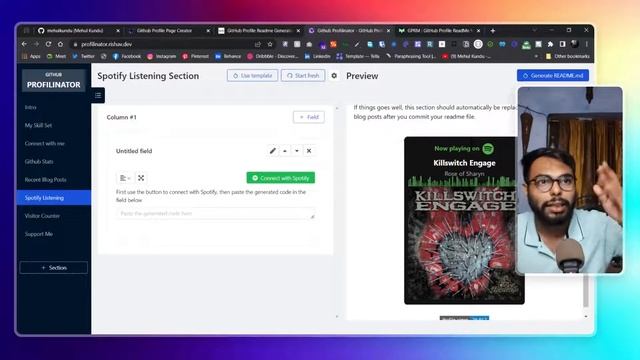
Task: Click the GitHub Profilinator logo
Action: tap(53, 80)
